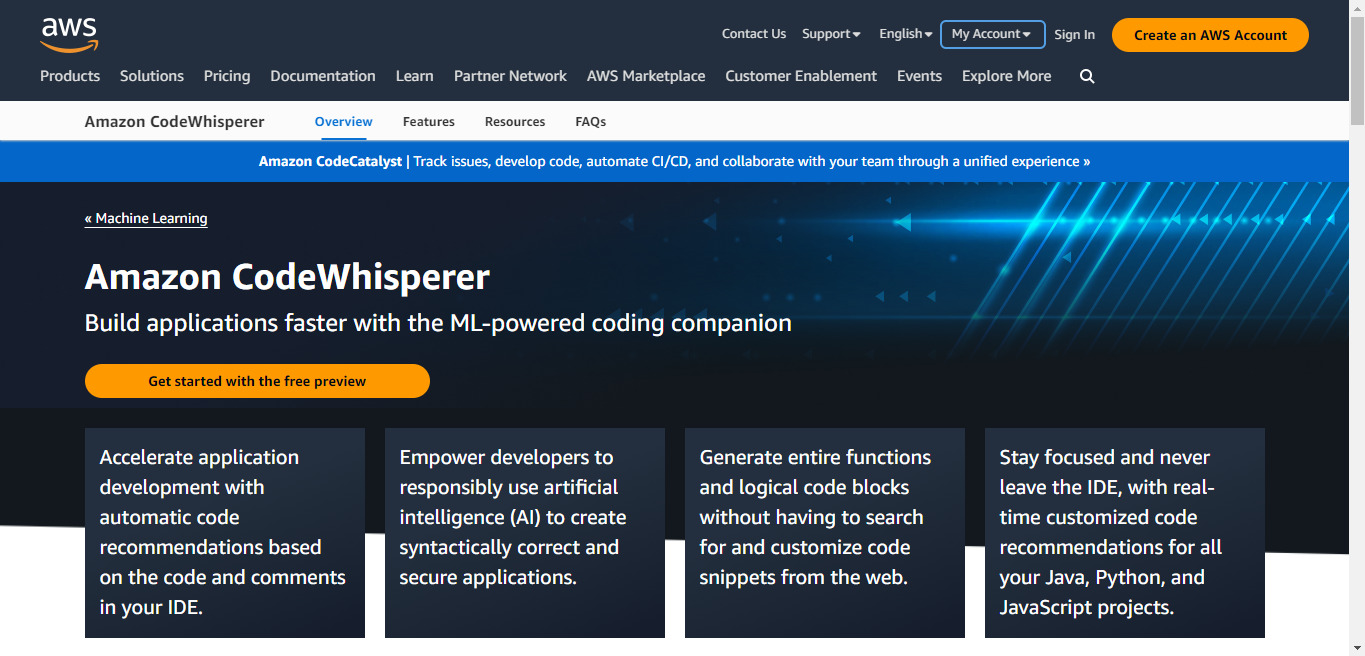This screenshot has width=1365, height=656.
Task: Open the Documentation menu item
Action: point(323,76)
